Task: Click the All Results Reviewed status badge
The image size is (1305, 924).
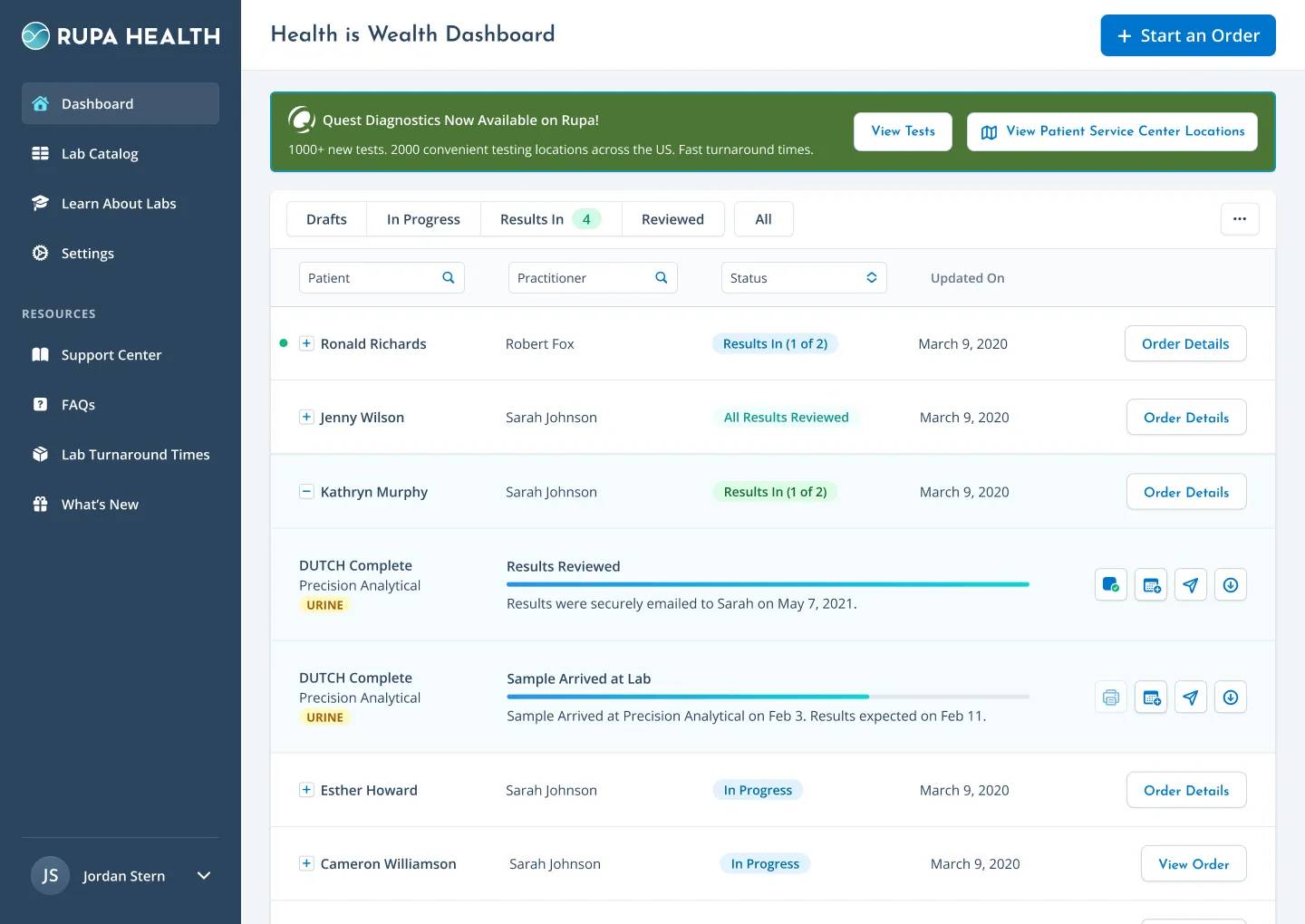Action: [x=786, y=417]
